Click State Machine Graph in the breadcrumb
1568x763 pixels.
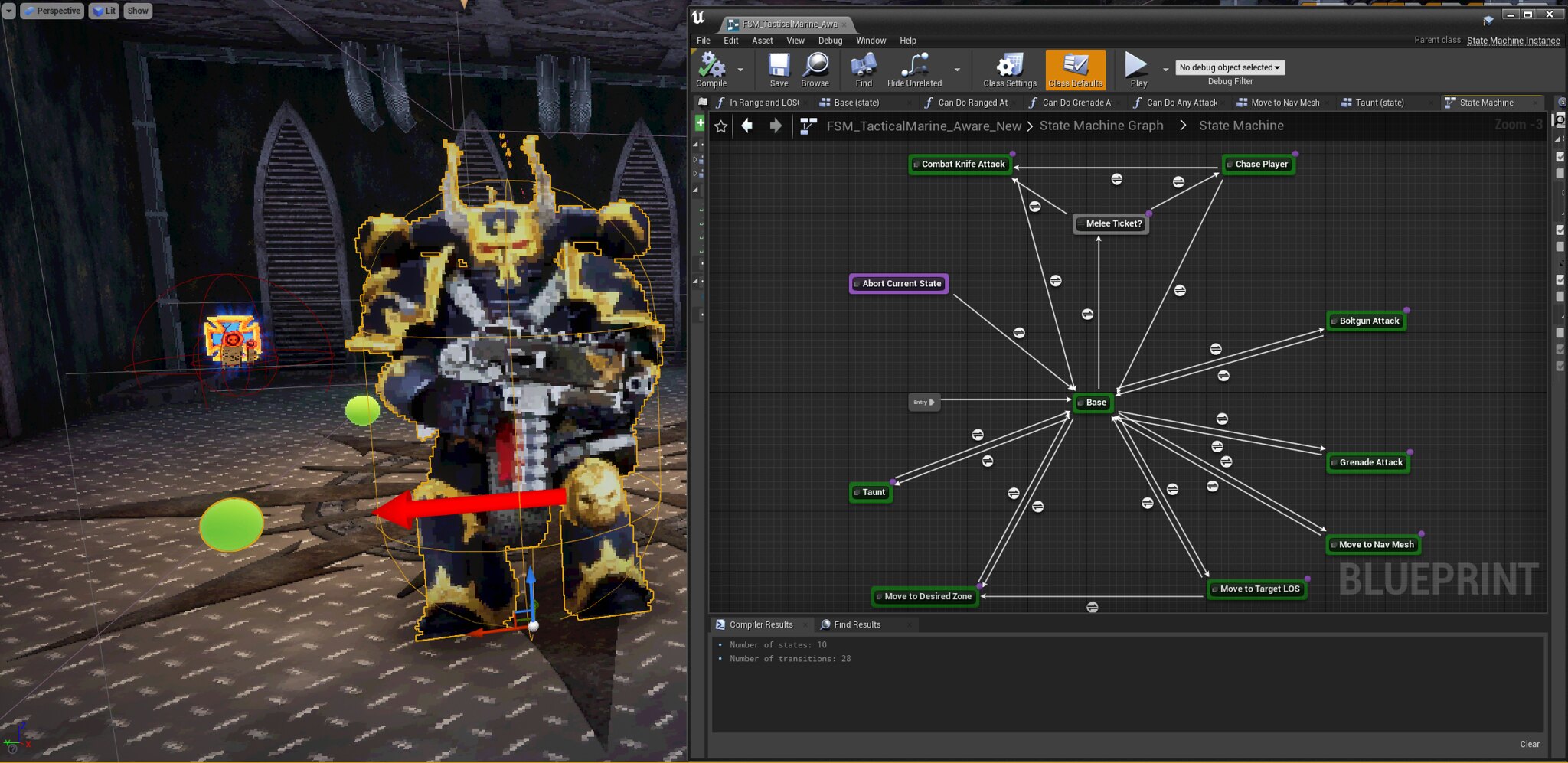(x=1101, y=126)
